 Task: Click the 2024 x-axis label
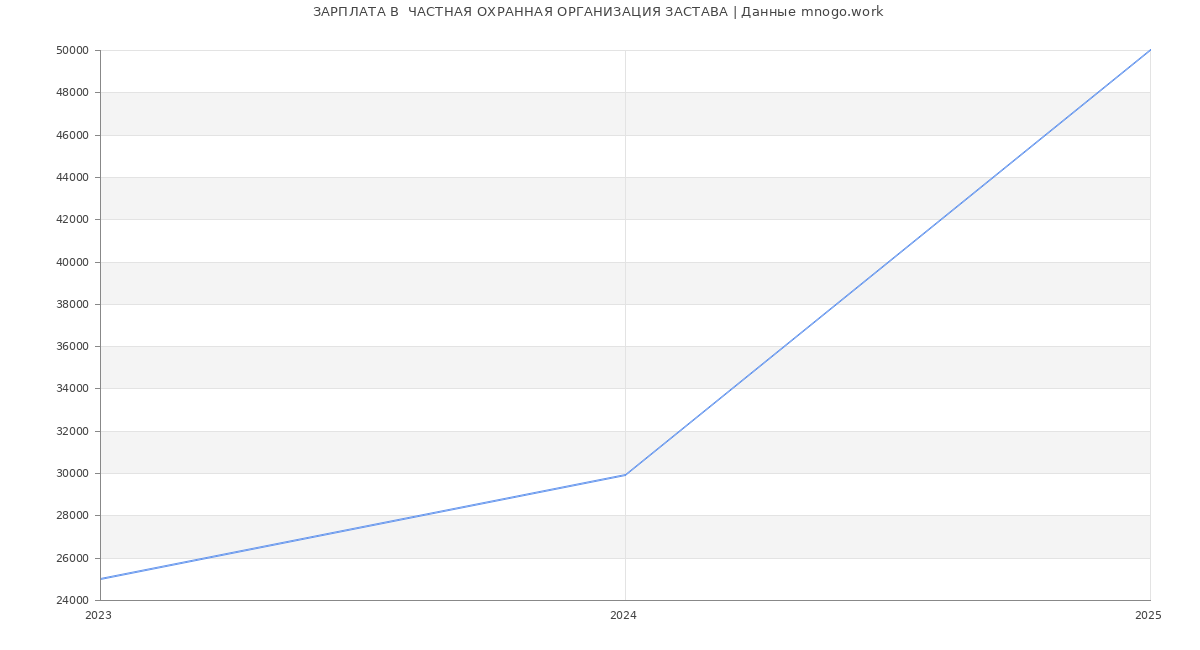coord(623,616)
